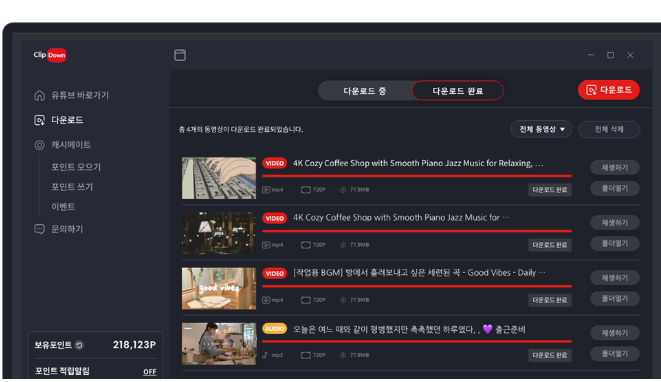Click progress bar of 작업용 BGM video
Image resolution: width=661 pixels, height=382 pixels.
tap(417, 286)
